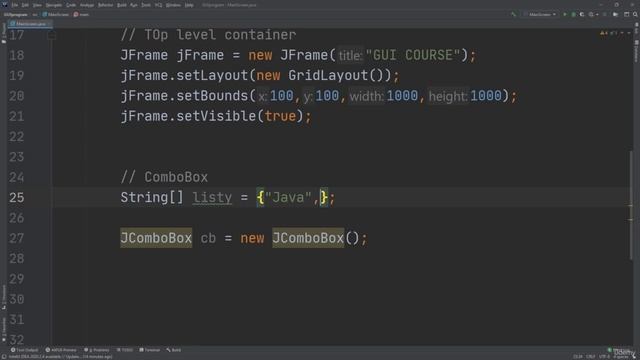Open the Build menu
The image size is (640, 360).
pos(122,5)
